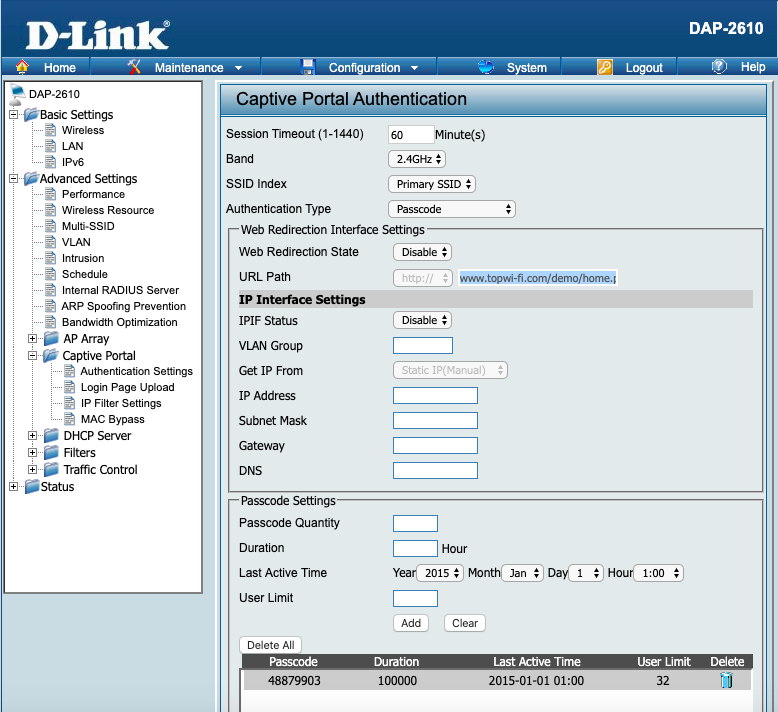Screen dimensions: 778x712
Task: Open IP Filter Settings in the tree
Action: click(121, 403)
